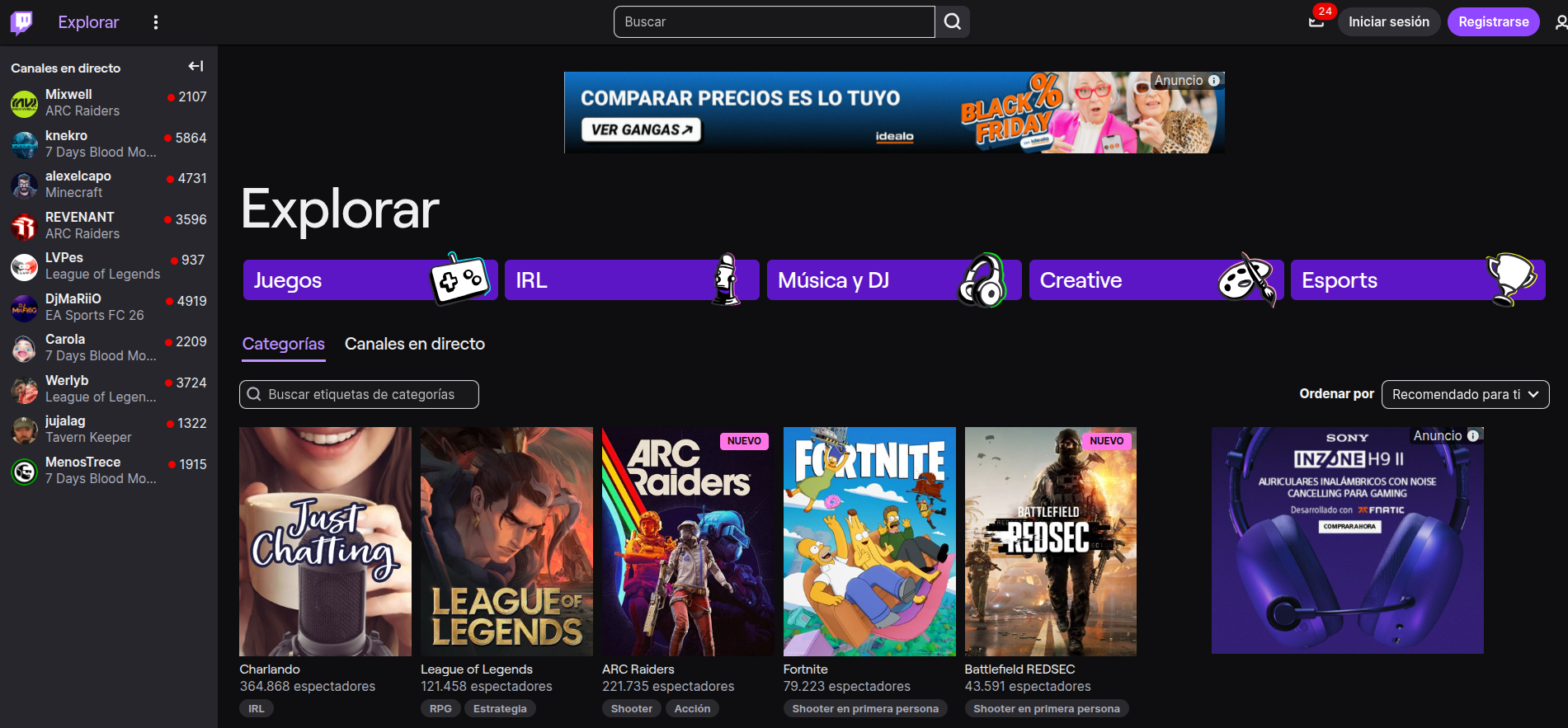Switch to Canales en directo tab
This screenshot has width=1568, height=728.
pos(414,344)
